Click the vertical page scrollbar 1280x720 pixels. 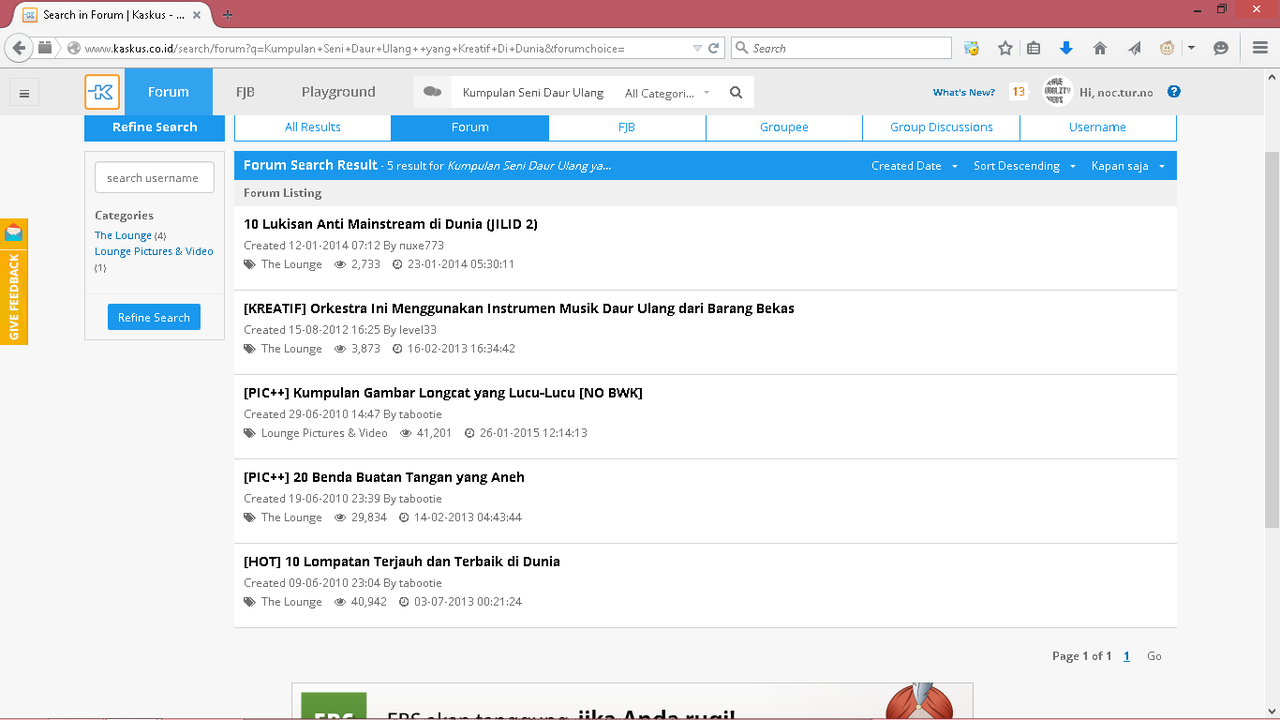click(1272, 340)
